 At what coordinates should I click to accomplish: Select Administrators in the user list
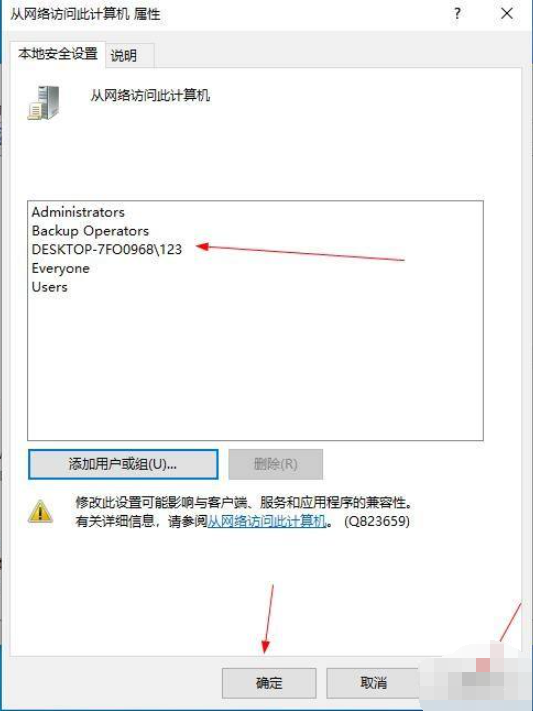(78, 212)
